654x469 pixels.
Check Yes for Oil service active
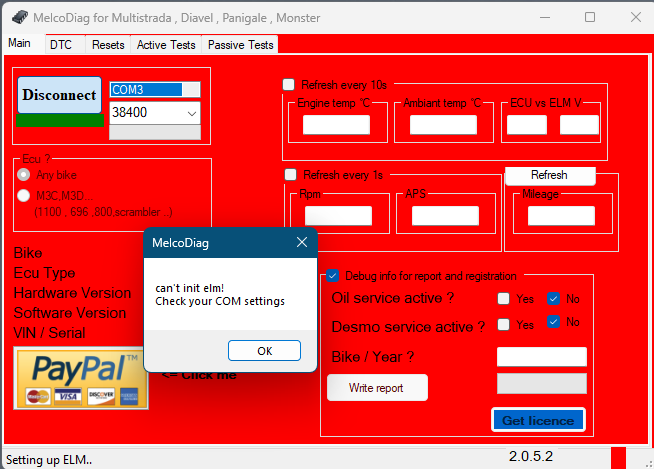(x=503, y=298)
